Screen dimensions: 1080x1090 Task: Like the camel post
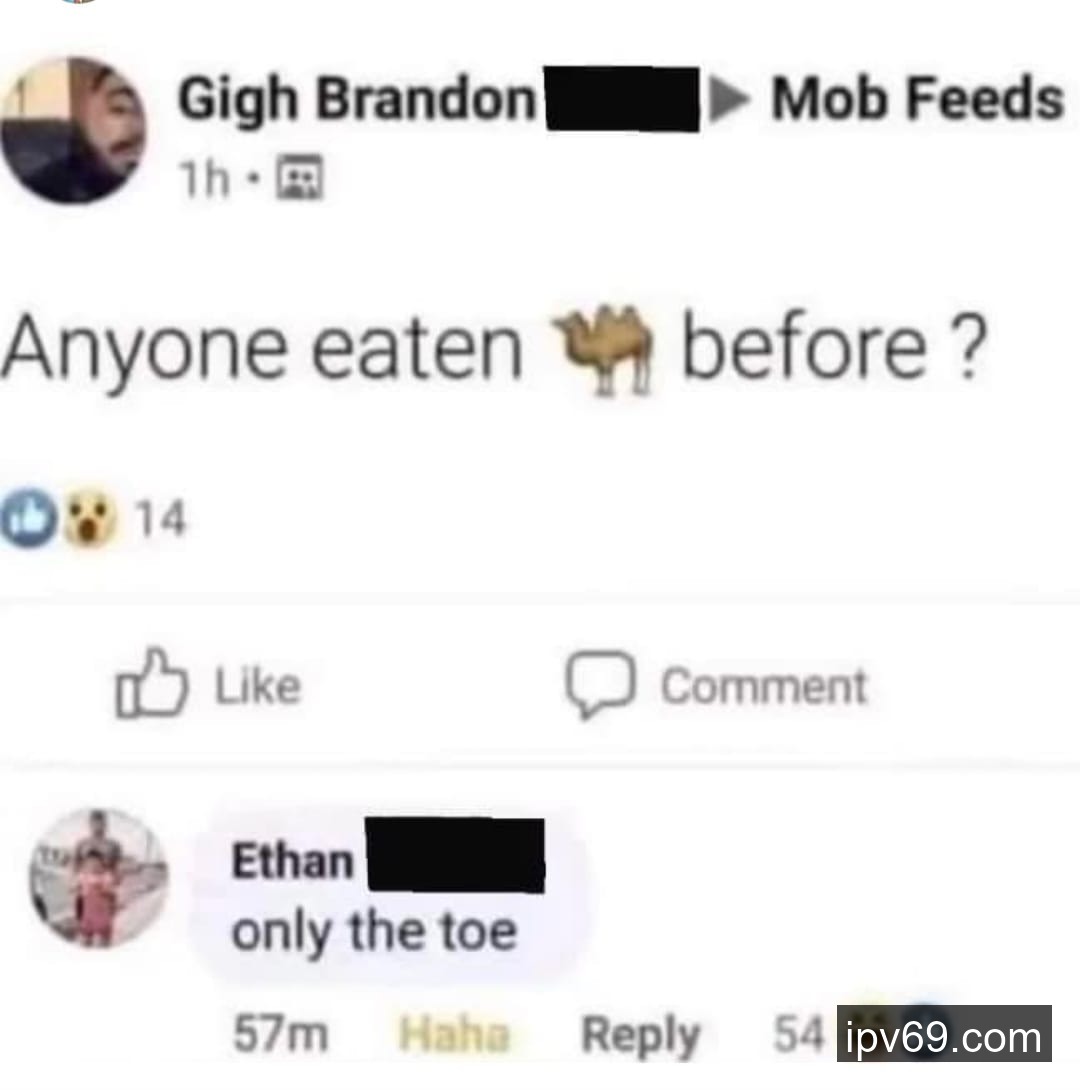point(208,683)
